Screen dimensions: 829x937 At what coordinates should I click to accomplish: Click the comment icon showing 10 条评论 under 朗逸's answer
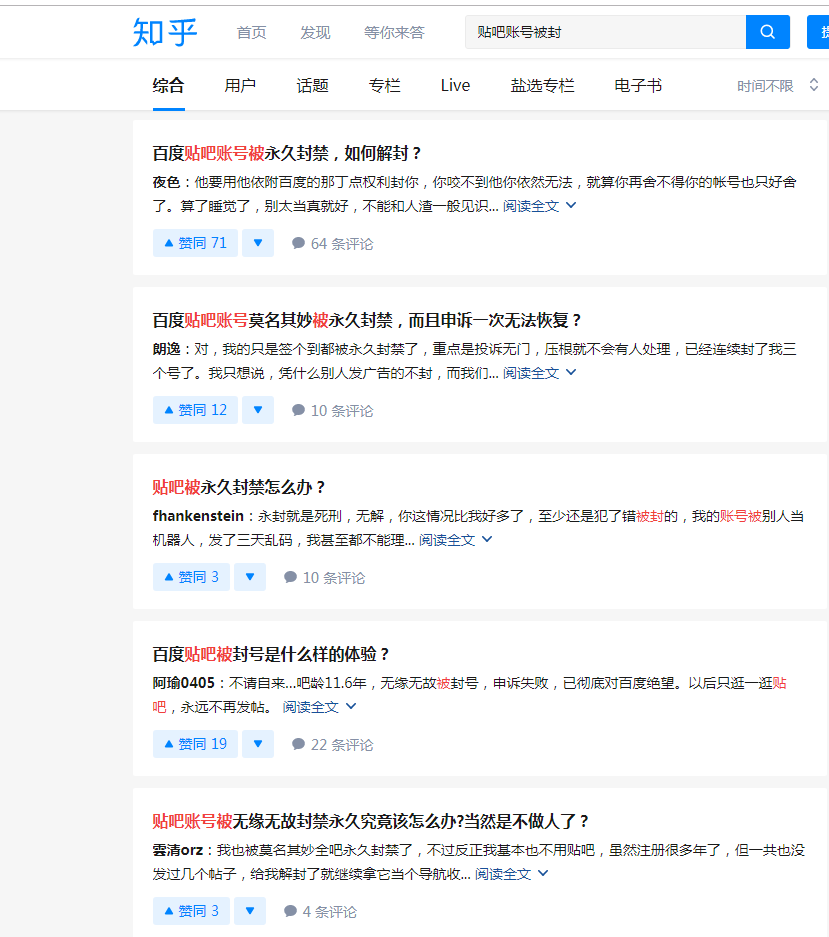pyautogui.click(x=298, y=409)
